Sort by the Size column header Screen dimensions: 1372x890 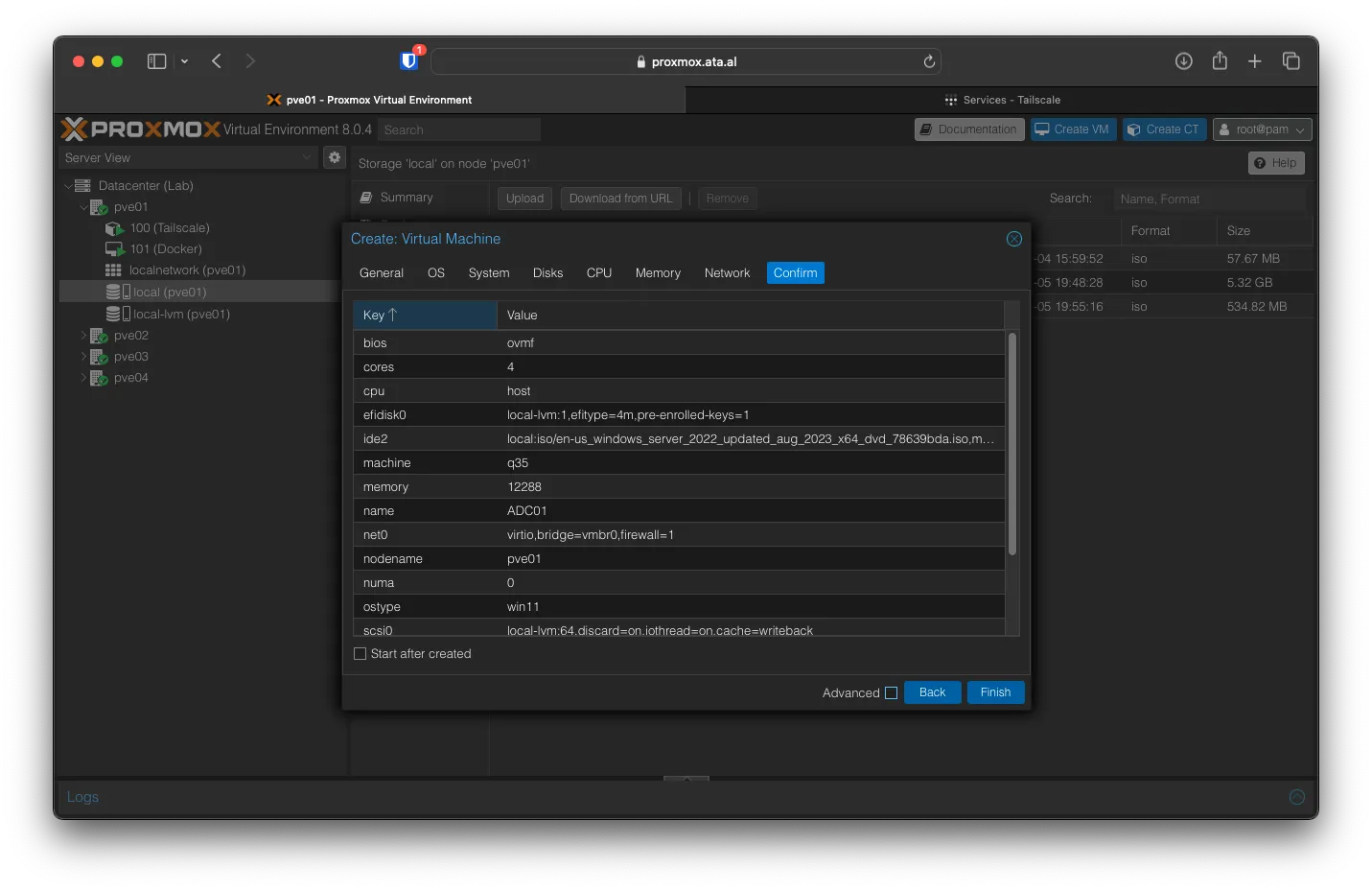coord(1265,231)
